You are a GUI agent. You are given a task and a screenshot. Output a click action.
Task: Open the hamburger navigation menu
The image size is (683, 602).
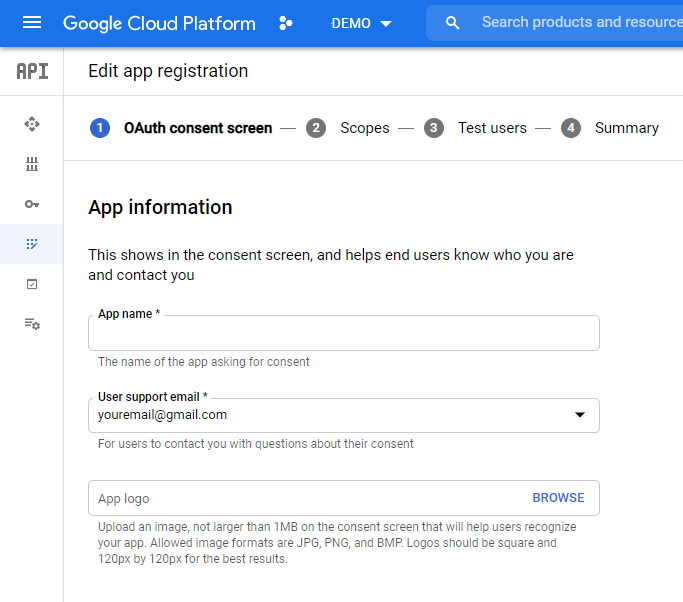click(x=32, y=22)
